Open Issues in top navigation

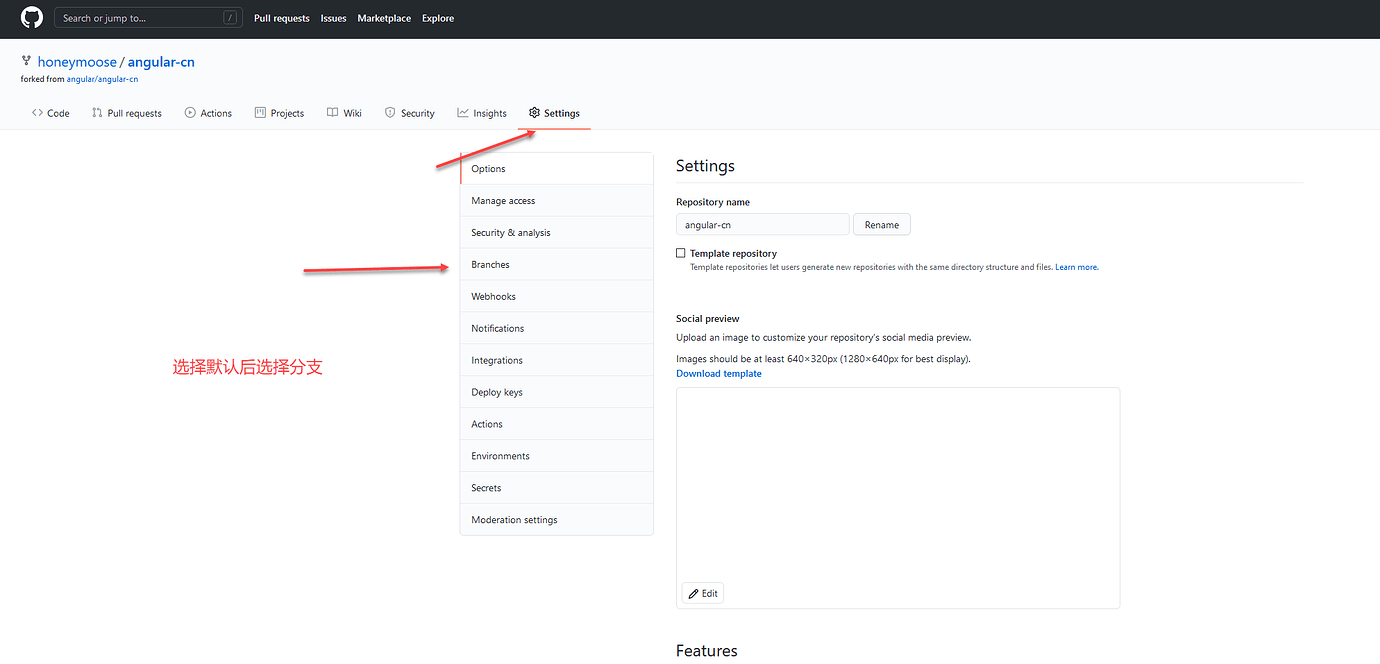point(333,18)
